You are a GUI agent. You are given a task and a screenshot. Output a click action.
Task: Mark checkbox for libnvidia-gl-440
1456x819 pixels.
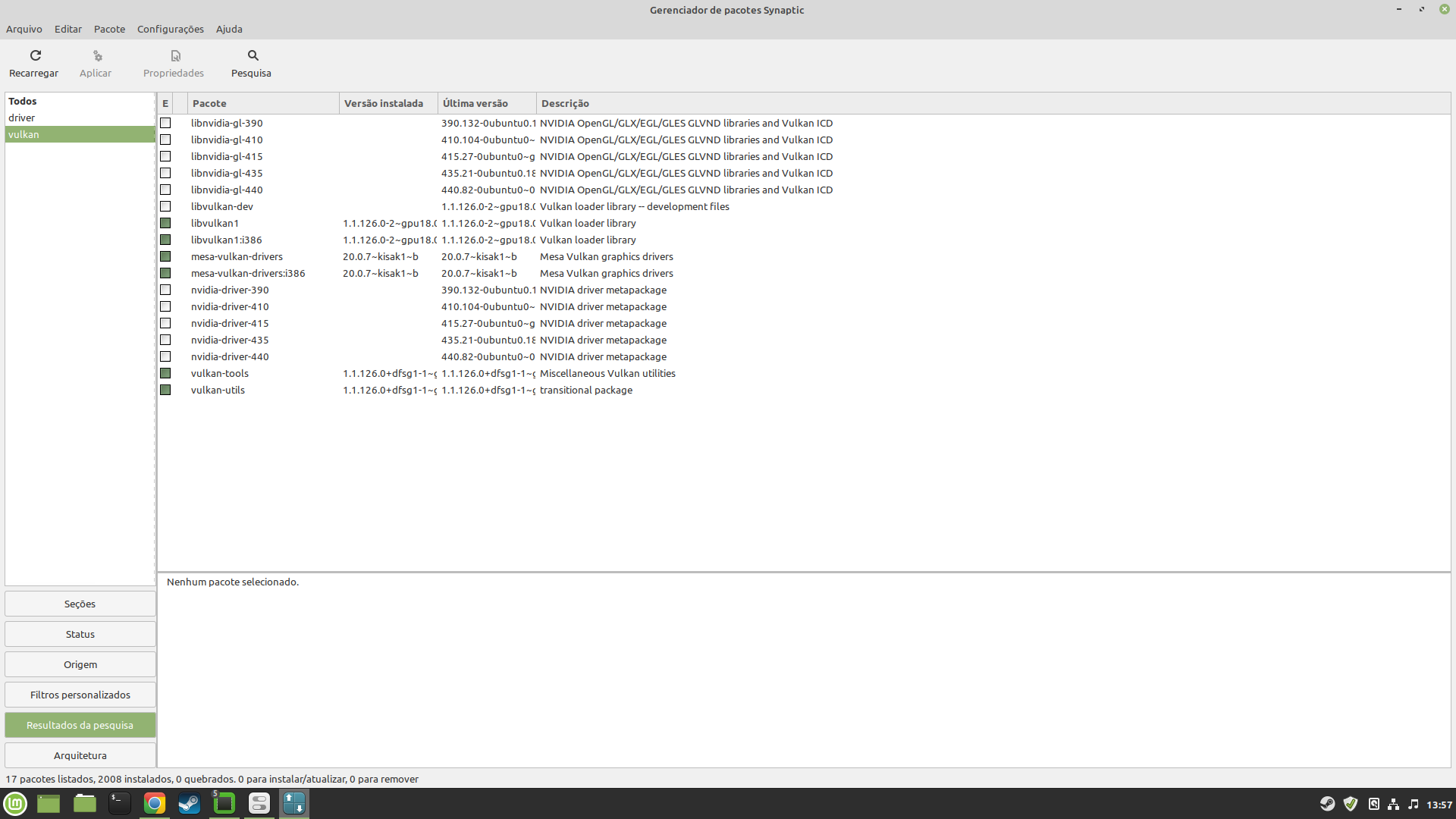[x=165, y=190]
